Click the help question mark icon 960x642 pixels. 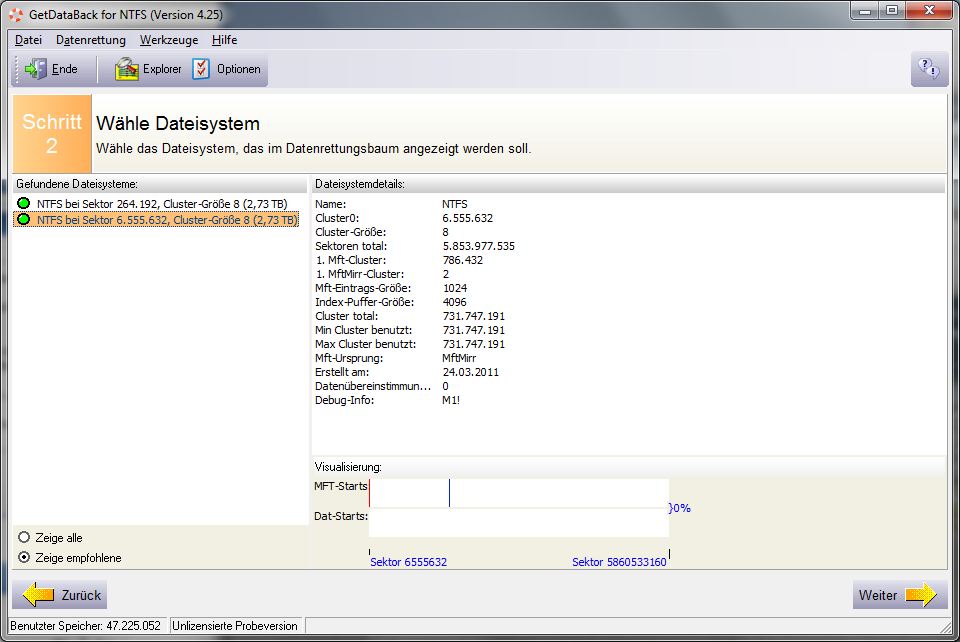tap(929, 69)
